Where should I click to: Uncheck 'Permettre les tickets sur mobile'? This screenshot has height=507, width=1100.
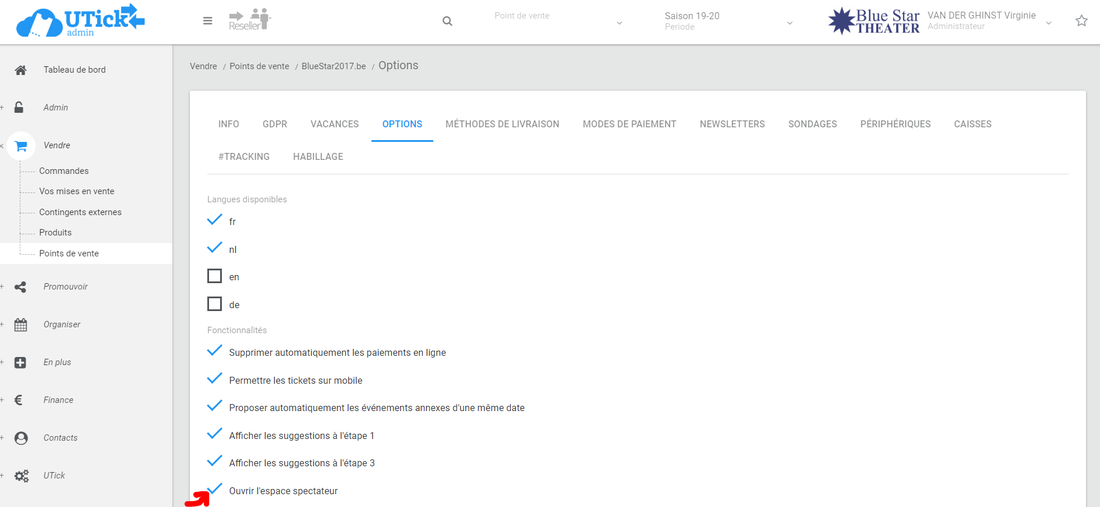coord(214,380)
